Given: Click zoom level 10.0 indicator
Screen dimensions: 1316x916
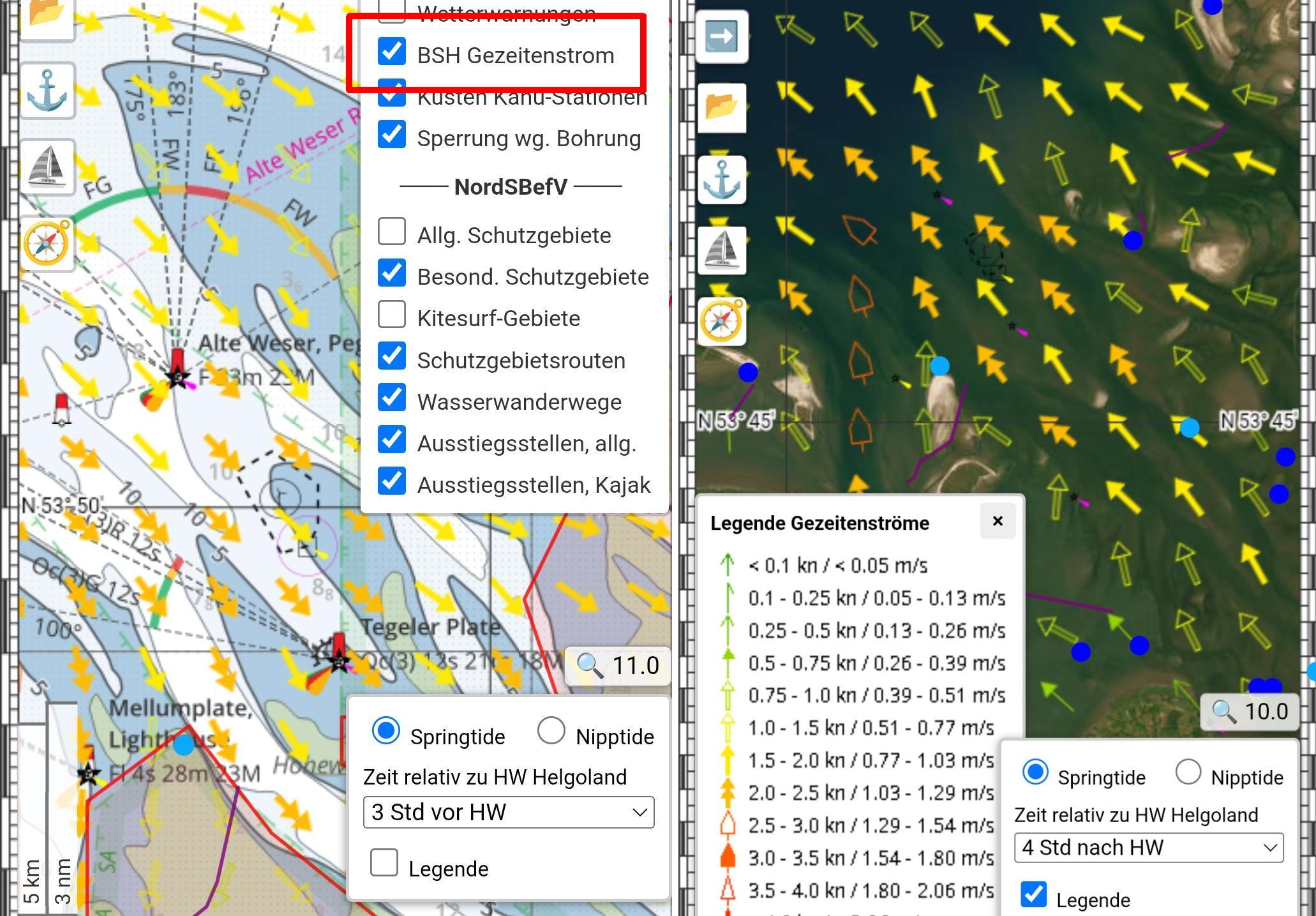Looking at the screenshot, I should point(1250,711).
